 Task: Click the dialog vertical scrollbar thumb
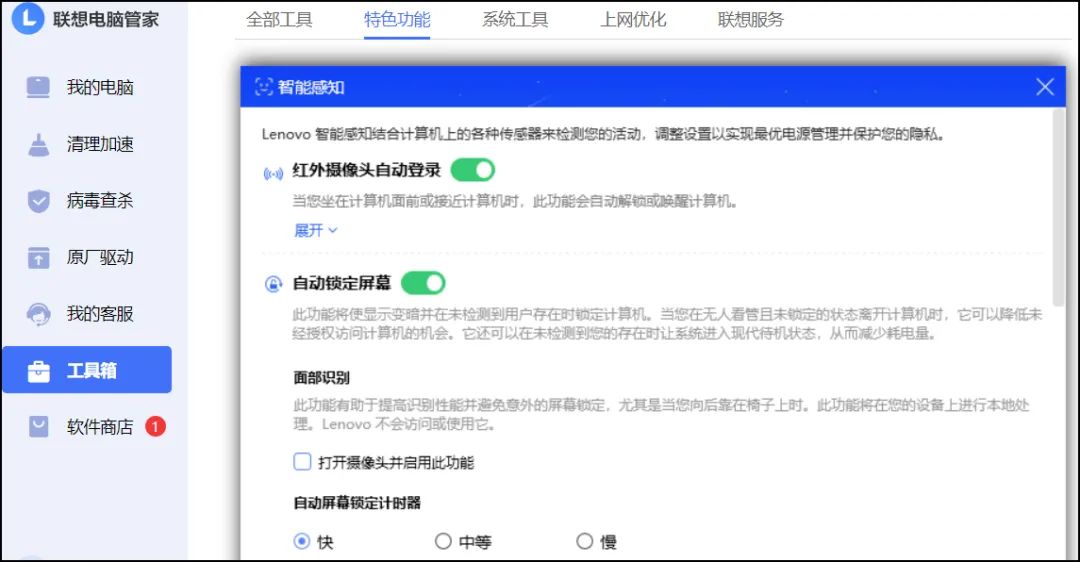coord(1058,207)
